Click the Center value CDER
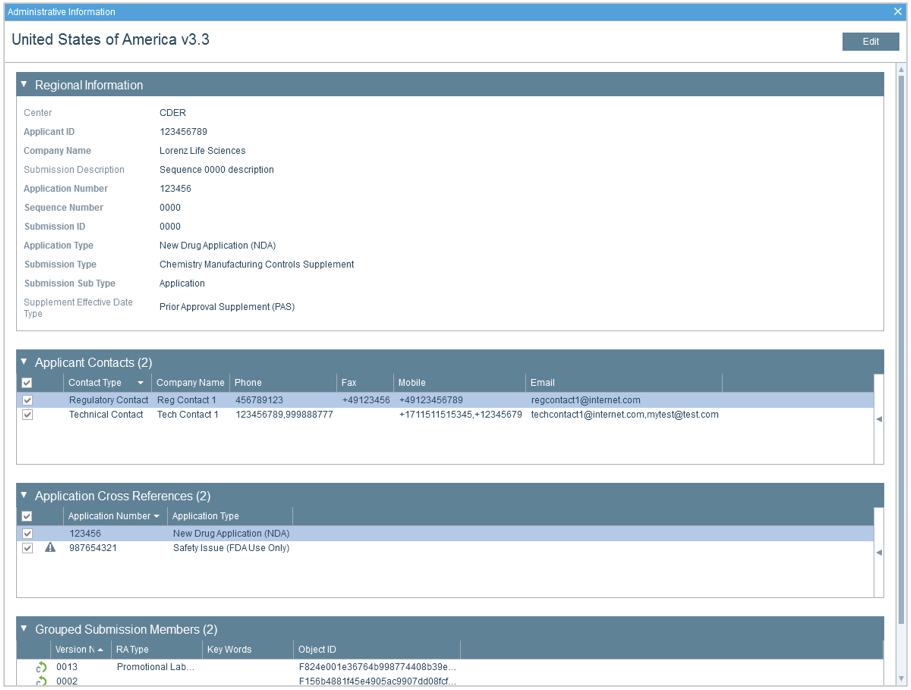This screenshot has height=690, width=911. click(173, 113)
